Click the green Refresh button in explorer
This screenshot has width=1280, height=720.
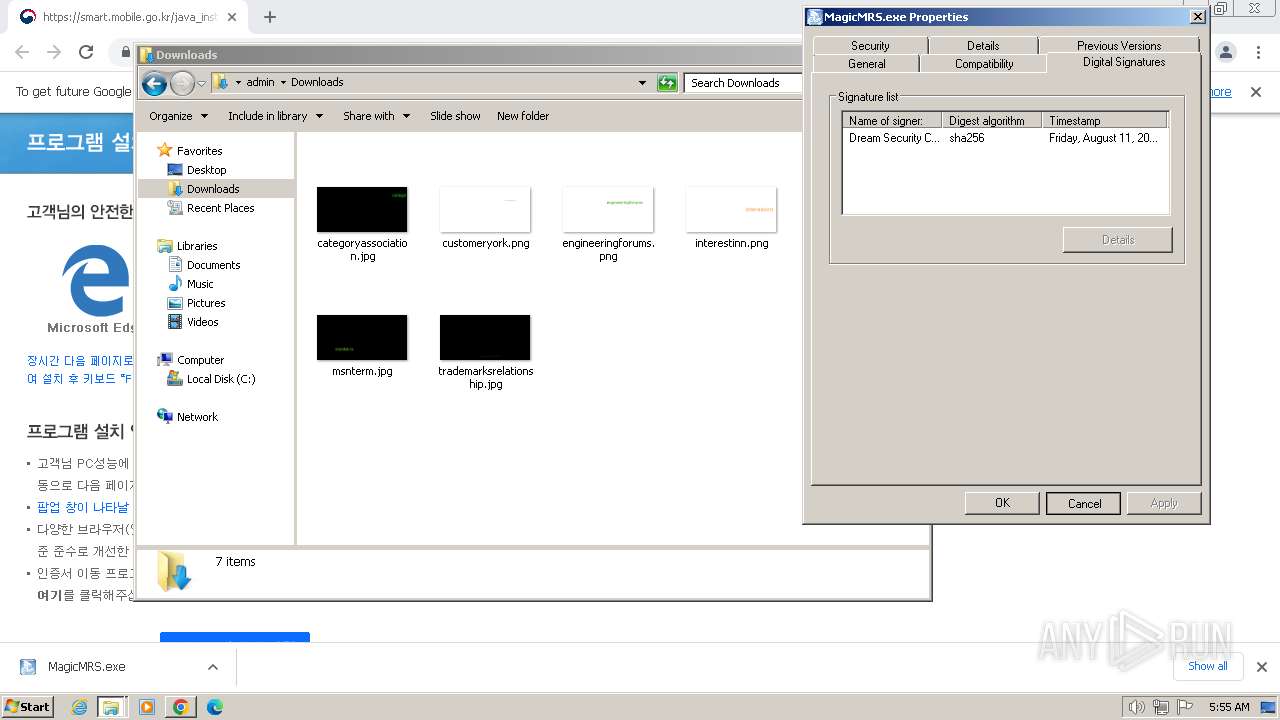pos(667,83)
